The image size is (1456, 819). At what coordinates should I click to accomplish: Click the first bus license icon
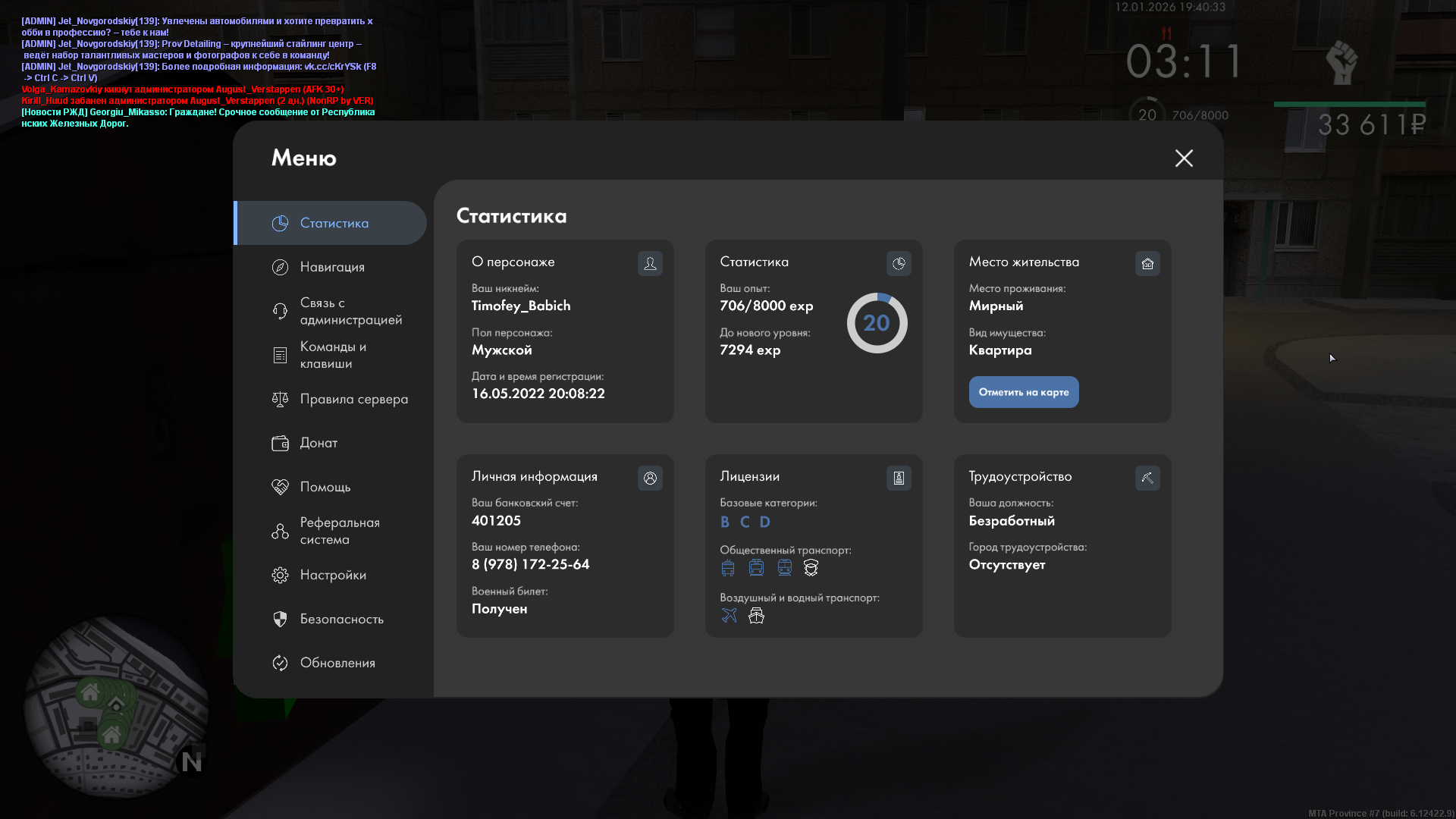[728, 567]
